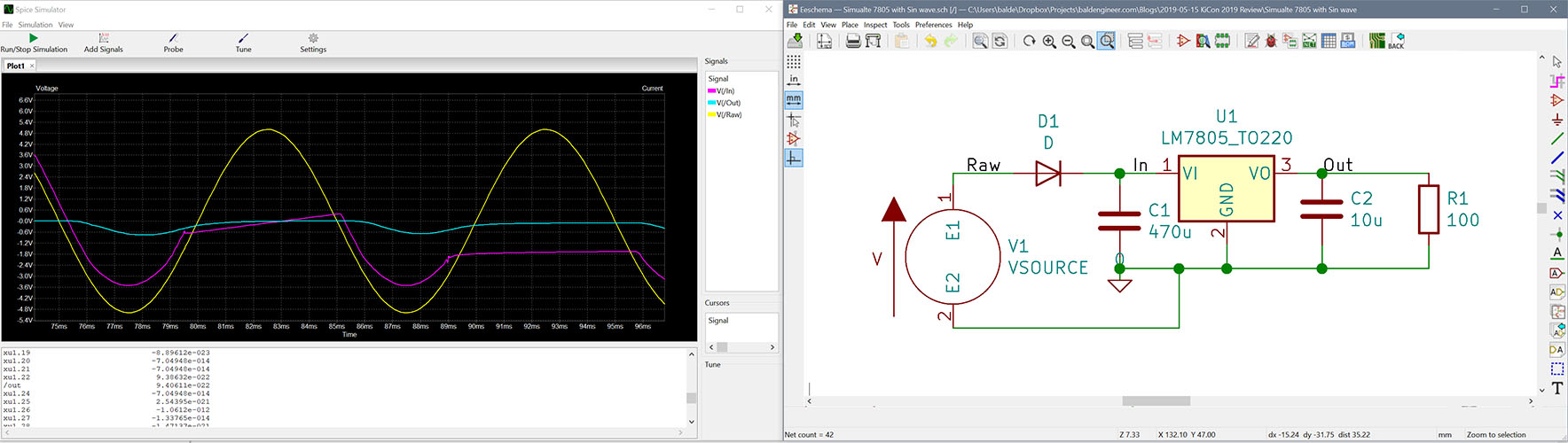Select the Tune tool
Screen dimensions: 1568x443
243,43
